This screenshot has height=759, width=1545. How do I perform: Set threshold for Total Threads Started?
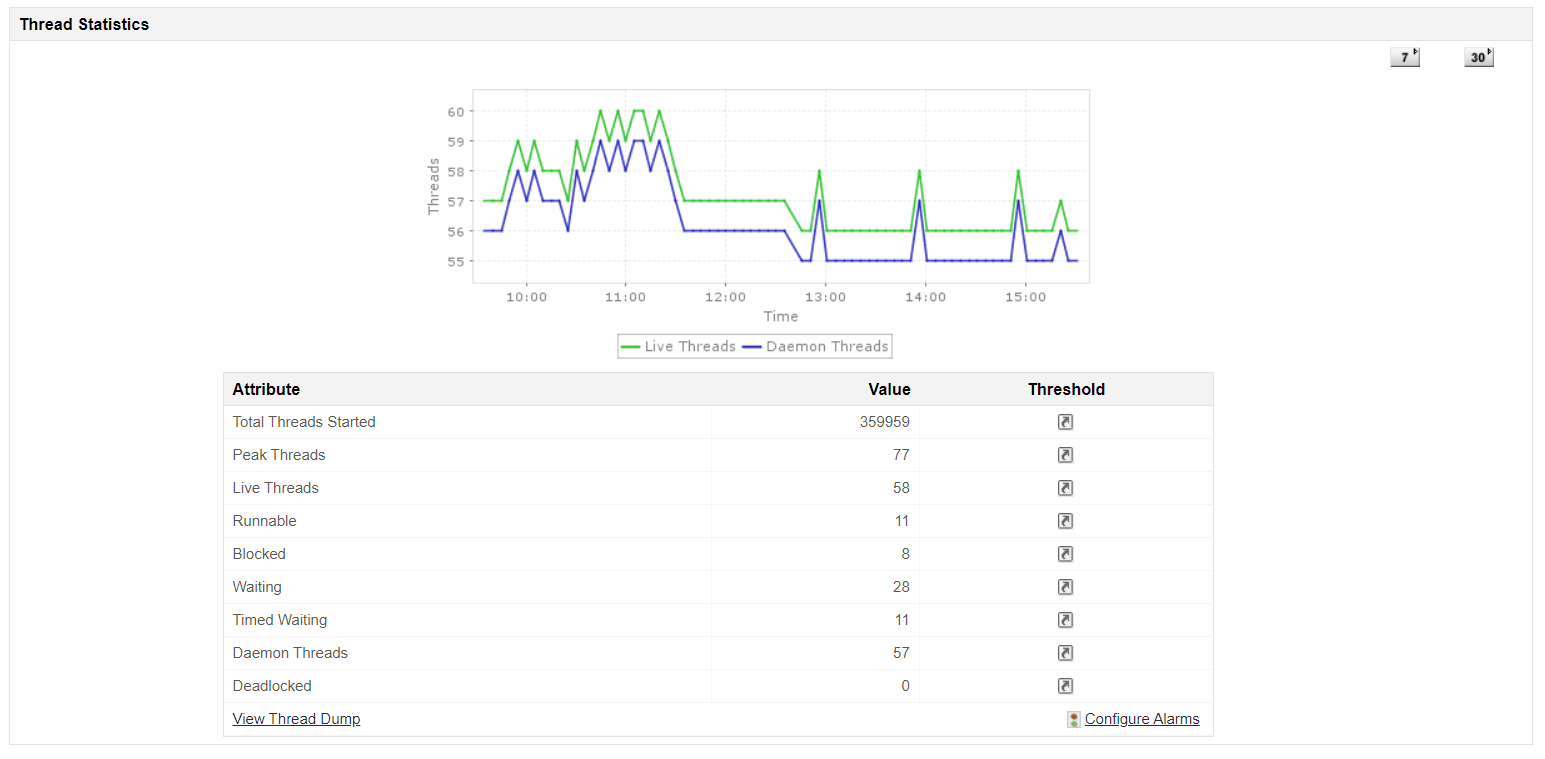[x=1064, y=421]
